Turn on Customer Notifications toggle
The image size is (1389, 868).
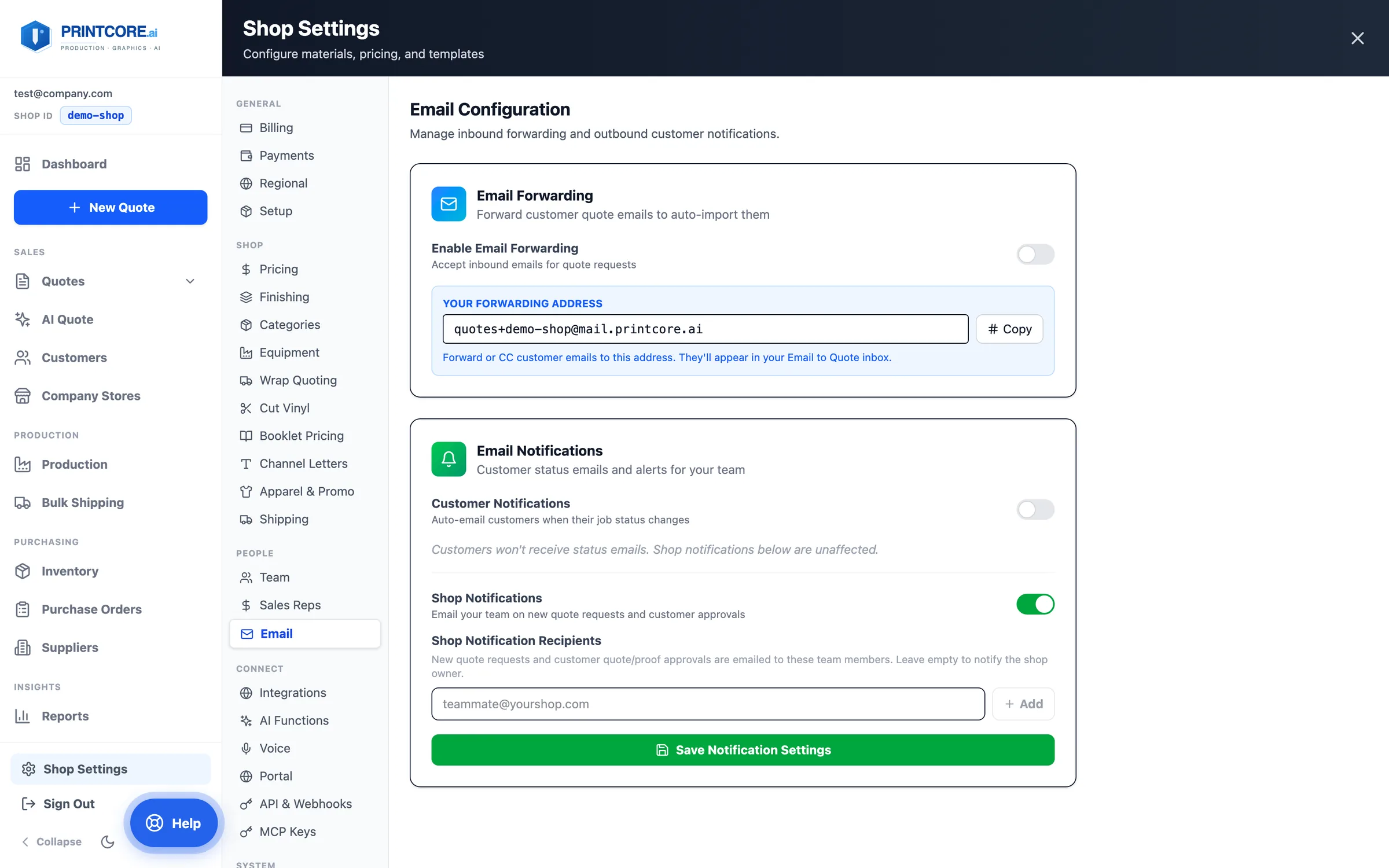point(1035,509)
